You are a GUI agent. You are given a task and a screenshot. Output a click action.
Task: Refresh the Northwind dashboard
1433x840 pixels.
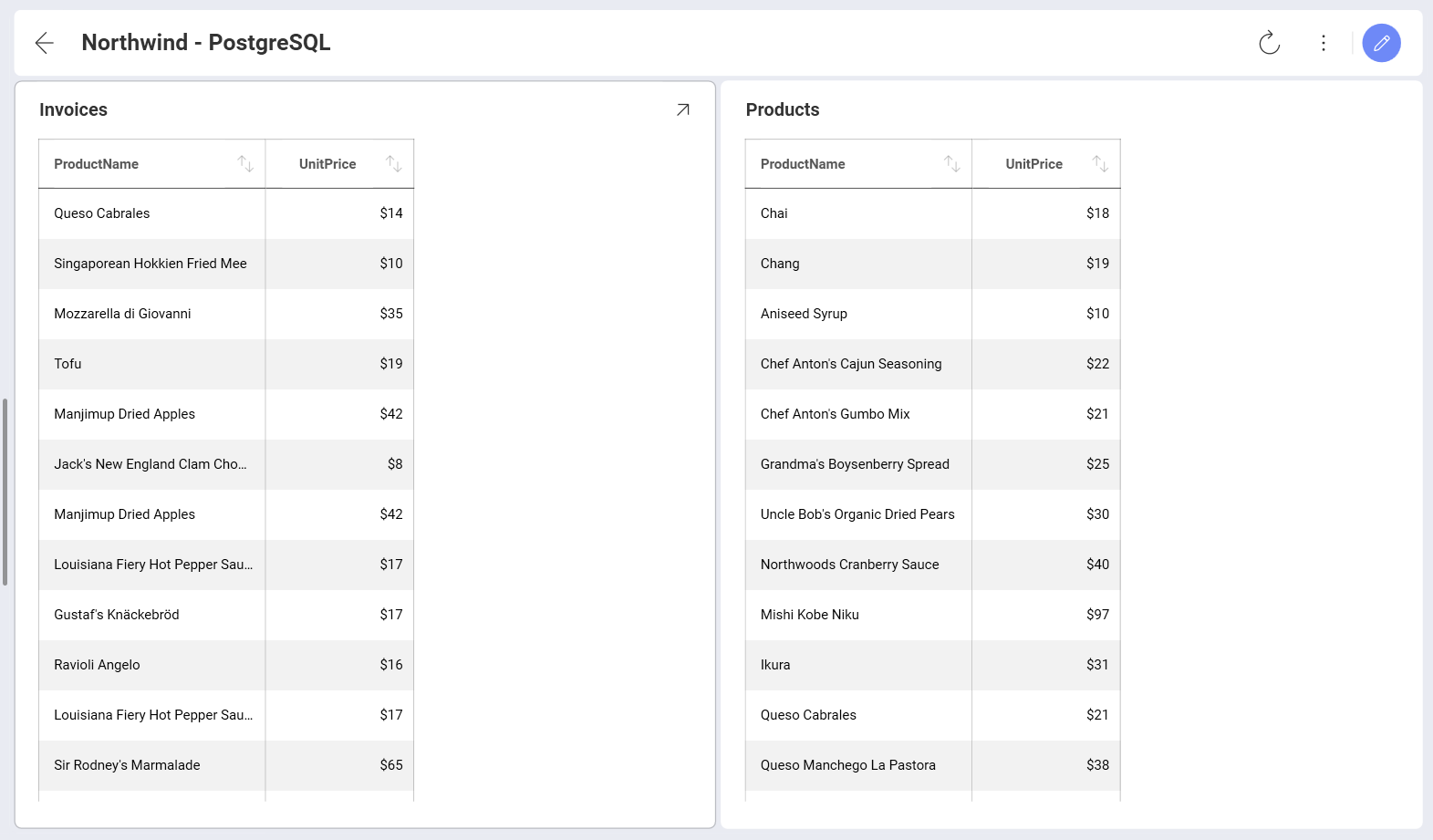tap(1269, 43)
